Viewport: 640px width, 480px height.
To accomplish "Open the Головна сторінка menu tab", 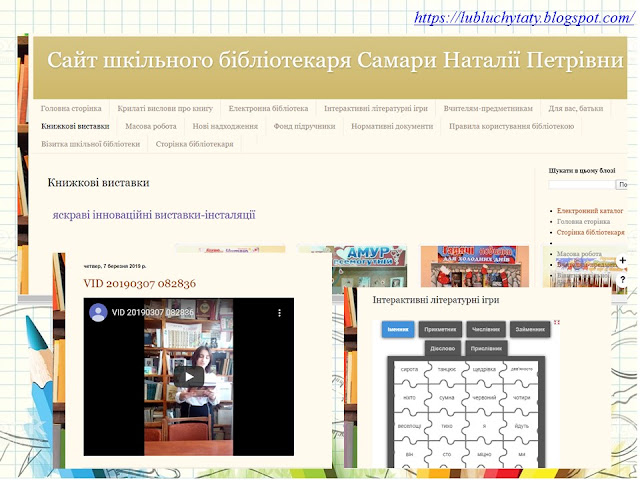I will 71,109.
